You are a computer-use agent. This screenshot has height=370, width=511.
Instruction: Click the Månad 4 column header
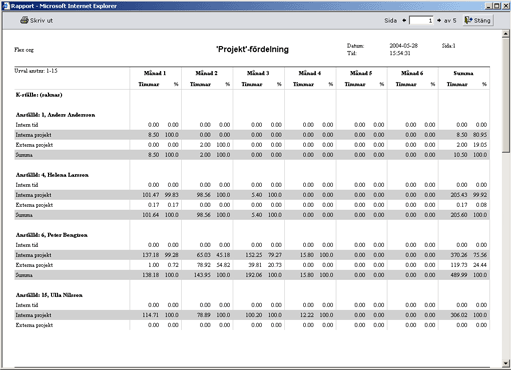click(x=310, y=73)
